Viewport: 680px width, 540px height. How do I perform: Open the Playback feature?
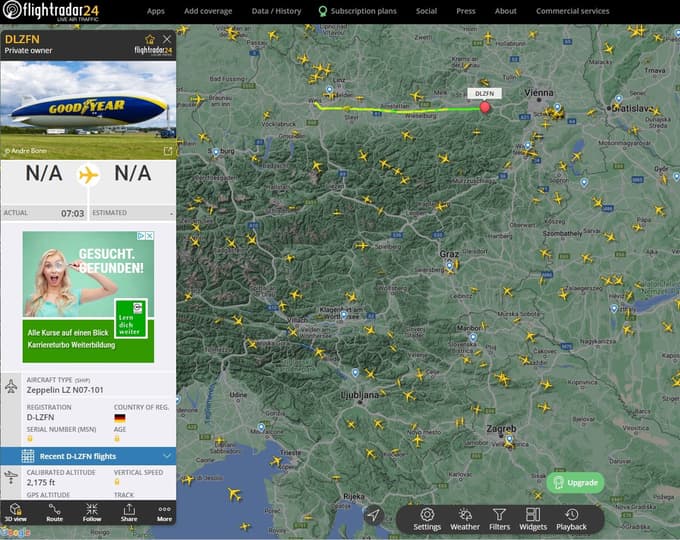coord(572,519)
